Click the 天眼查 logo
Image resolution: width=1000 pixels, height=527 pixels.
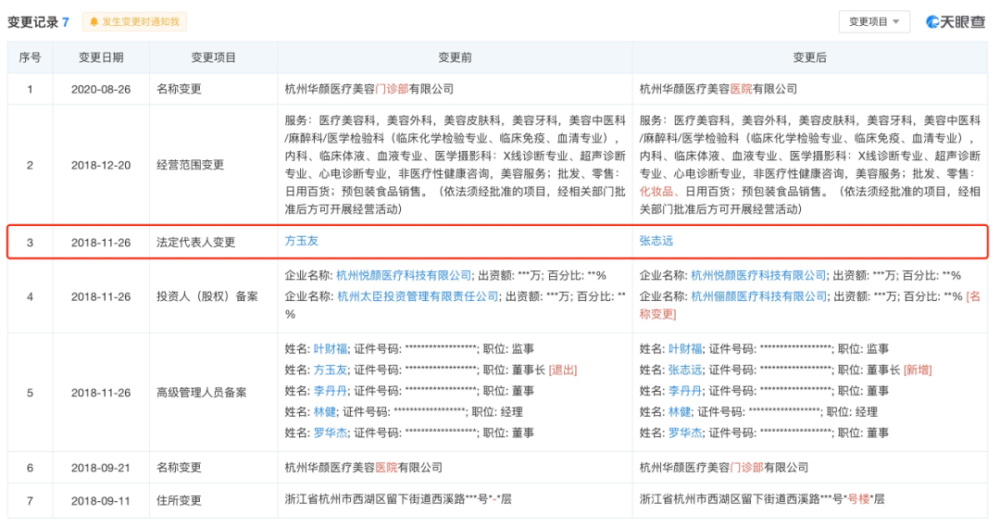(x=956, y=22)
